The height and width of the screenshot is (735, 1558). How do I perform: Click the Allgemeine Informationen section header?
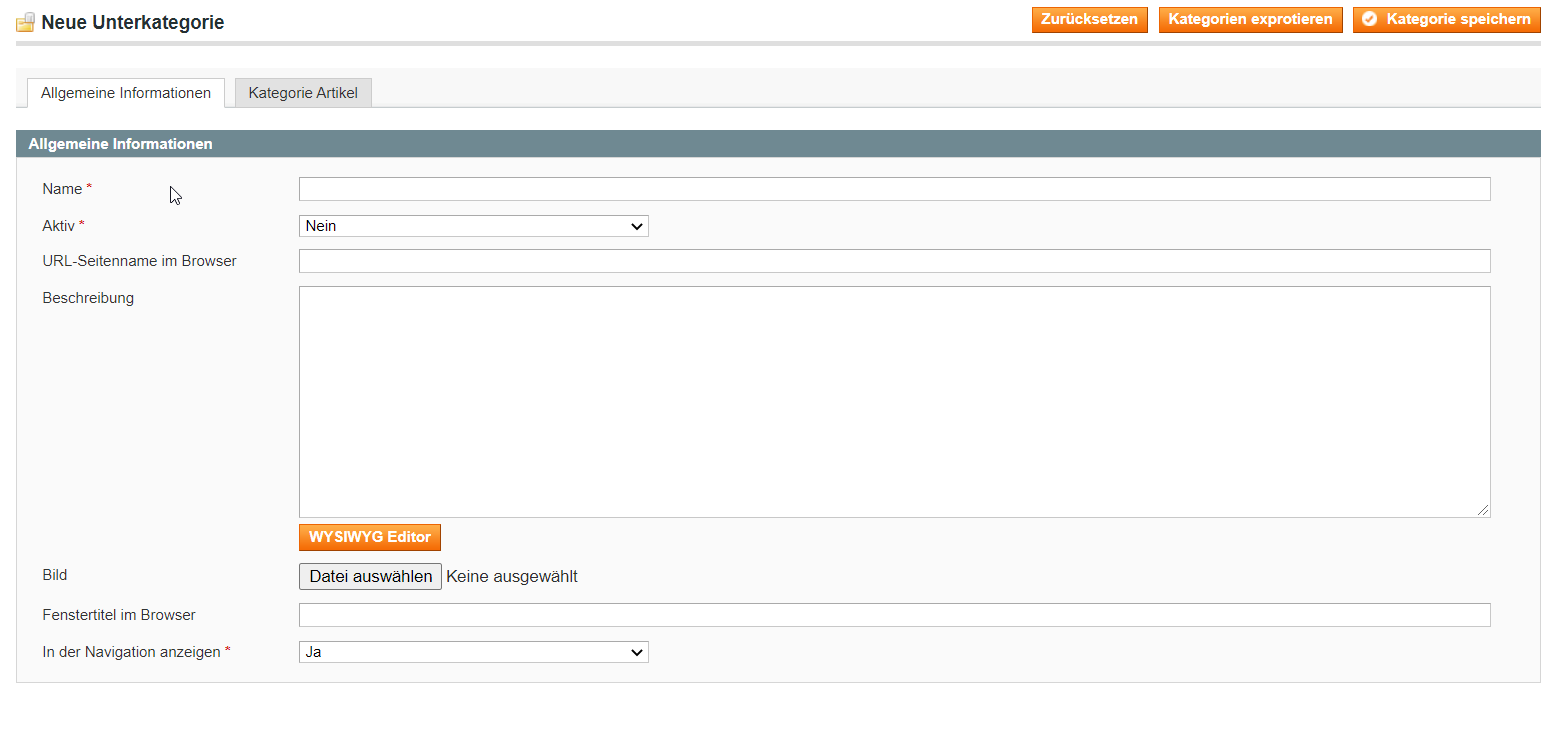coord(778,144)
